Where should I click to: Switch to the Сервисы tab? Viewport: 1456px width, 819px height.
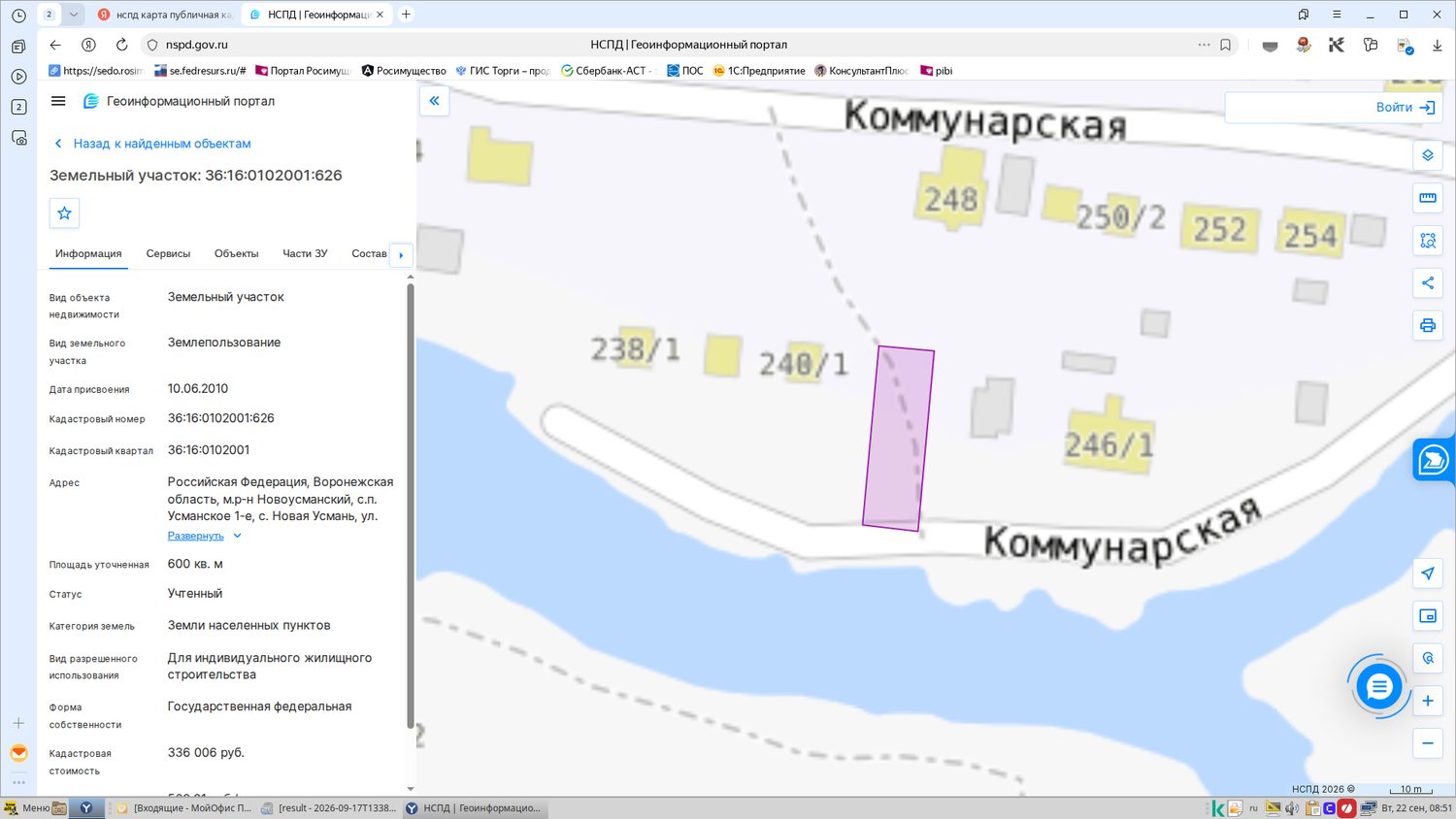168,253
